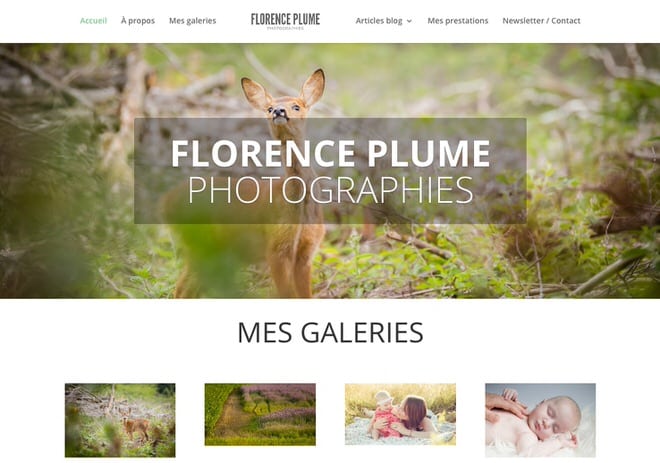Open Mes galeries in navigation bar

(192, 21)
